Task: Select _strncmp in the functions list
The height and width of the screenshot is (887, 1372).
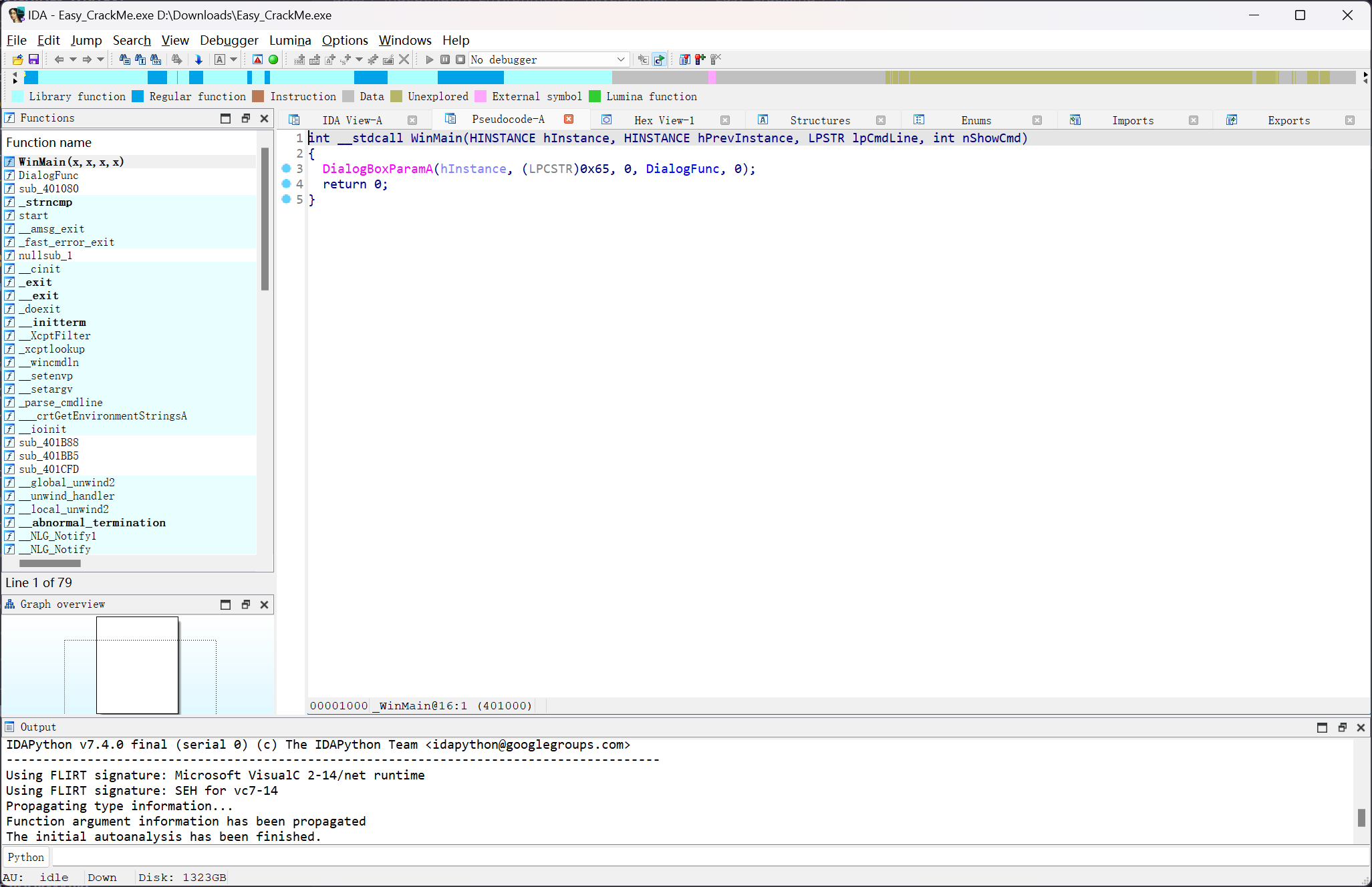Action: [x=130, y=202]
